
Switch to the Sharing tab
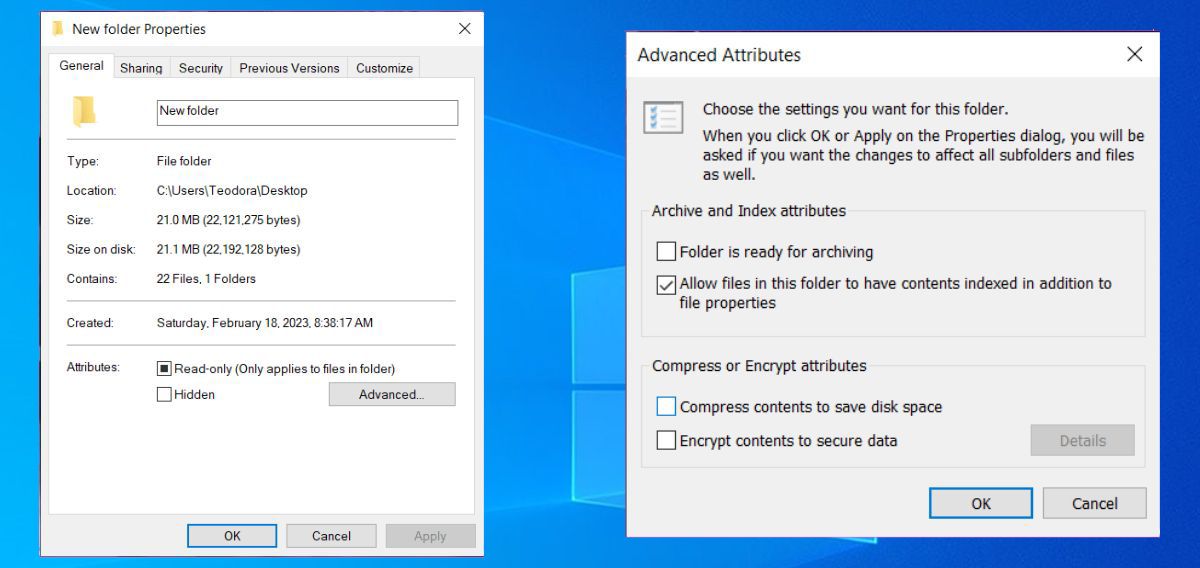pos(141,68)
